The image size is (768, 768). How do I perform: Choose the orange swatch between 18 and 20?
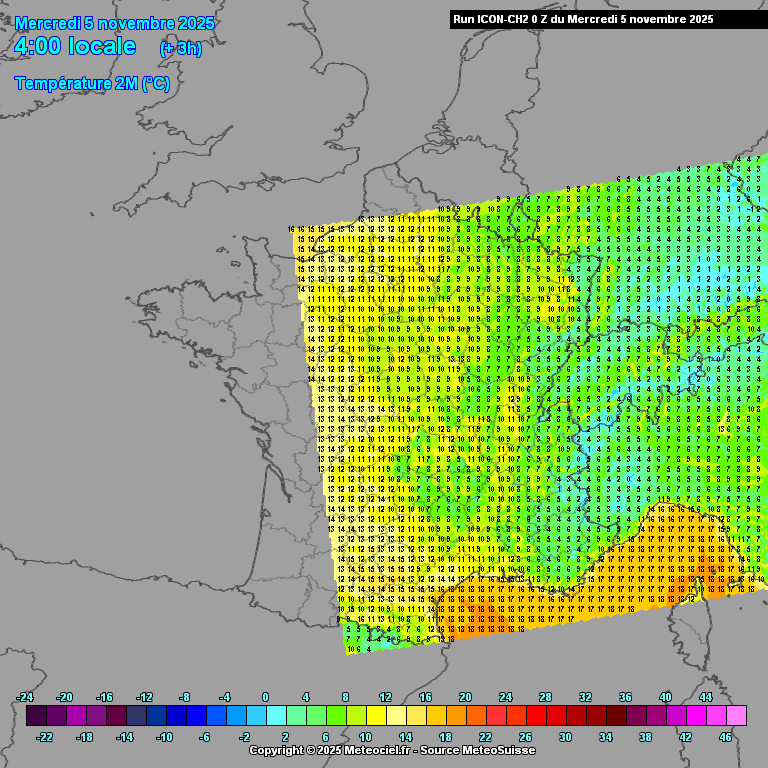coord(456,716)
